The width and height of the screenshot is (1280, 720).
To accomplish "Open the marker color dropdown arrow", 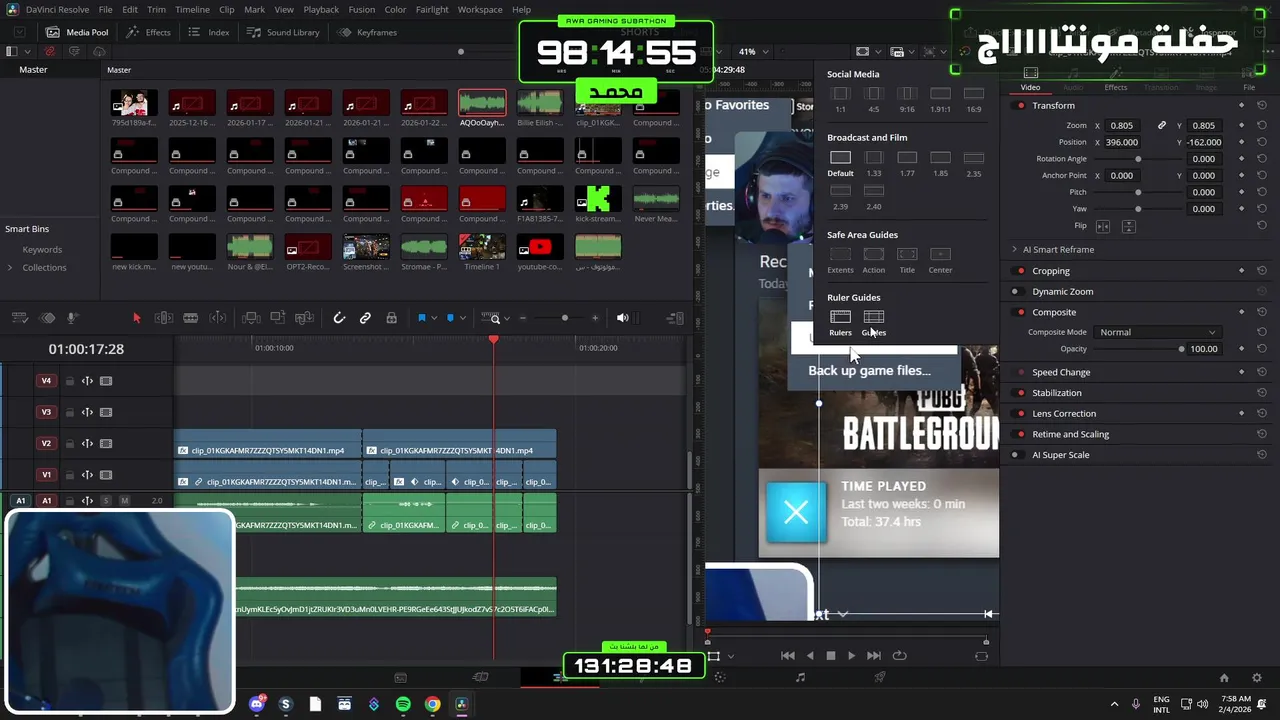I will 462,318.
